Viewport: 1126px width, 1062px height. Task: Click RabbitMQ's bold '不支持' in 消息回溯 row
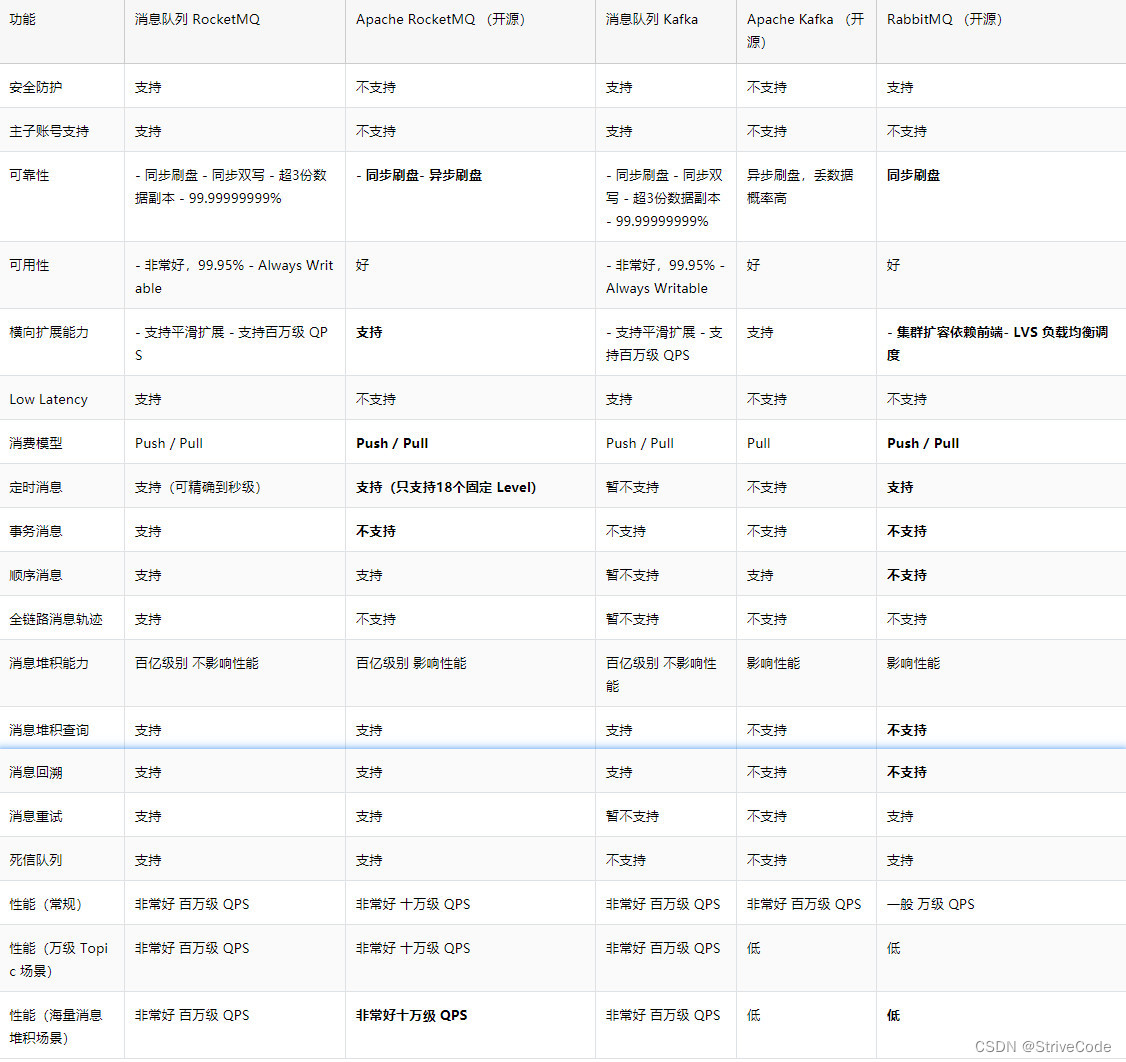click(907, 772)
